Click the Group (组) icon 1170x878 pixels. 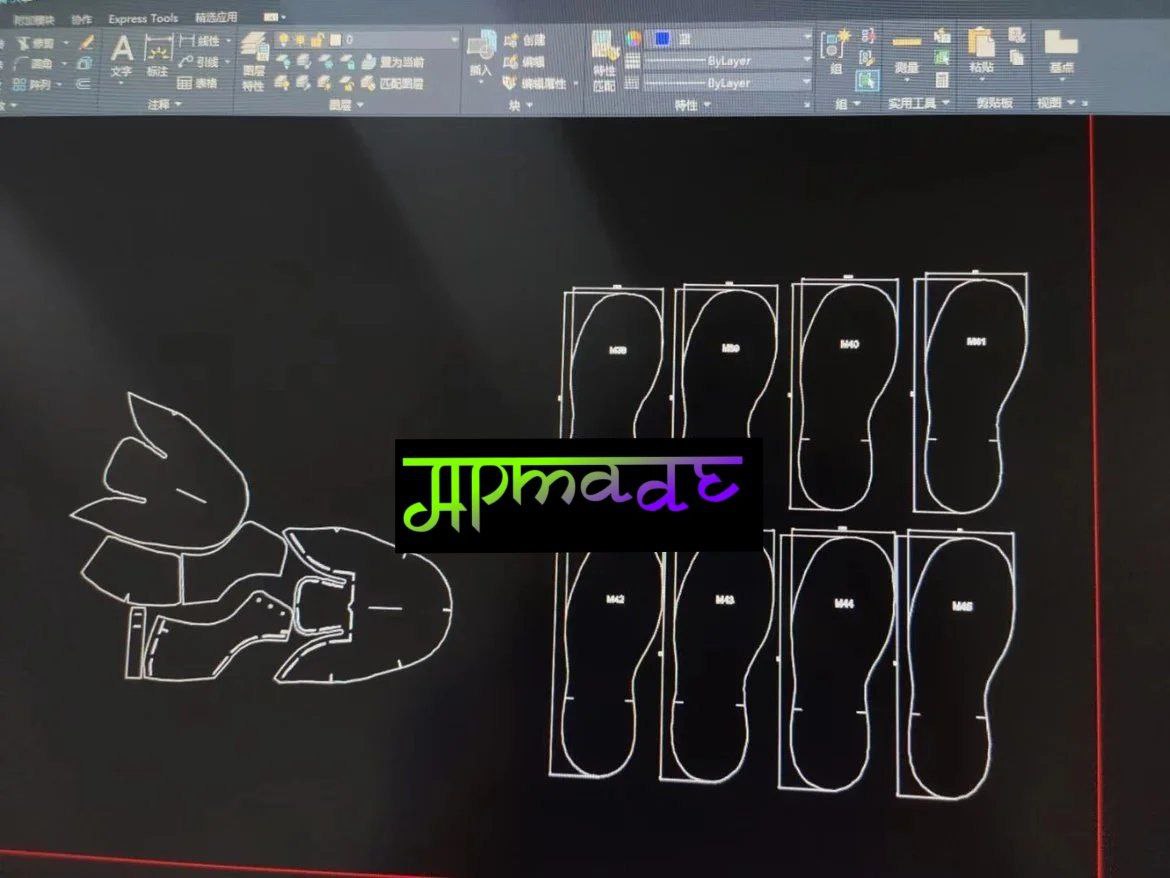[835, 52]
